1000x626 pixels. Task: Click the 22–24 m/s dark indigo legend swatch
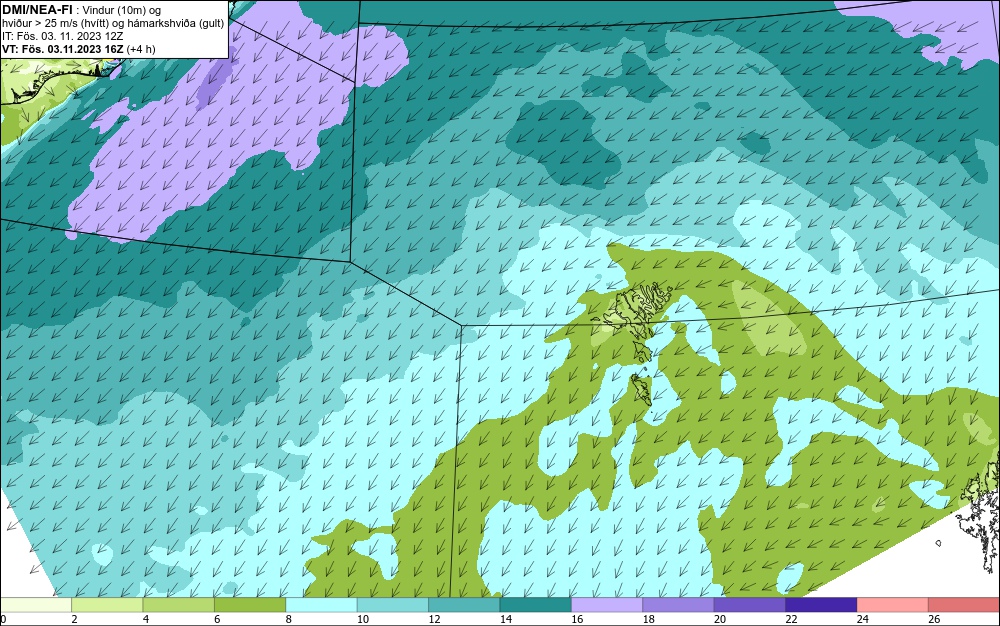pyautogui.click(x=821, y=605)
